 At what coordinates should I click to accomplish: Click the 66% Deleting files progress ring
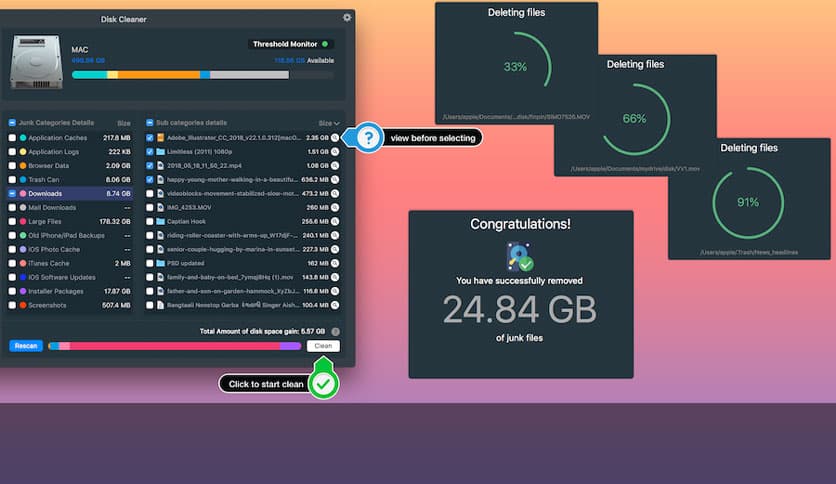635,118
